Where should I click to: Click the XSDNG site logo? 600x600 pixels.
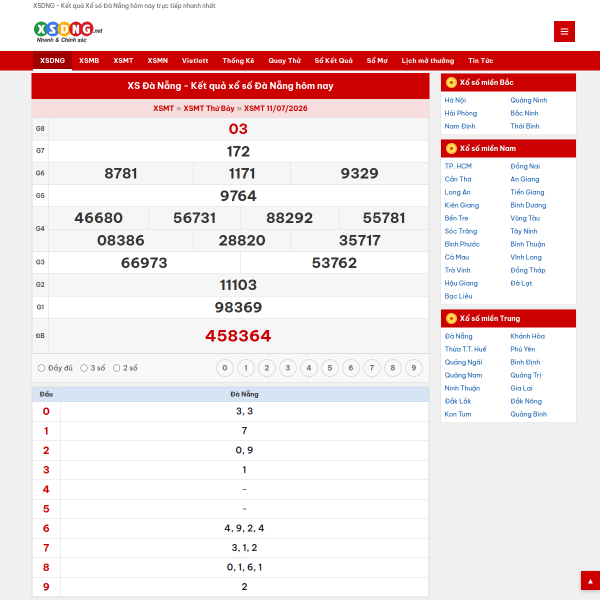(x=68, y=32)
